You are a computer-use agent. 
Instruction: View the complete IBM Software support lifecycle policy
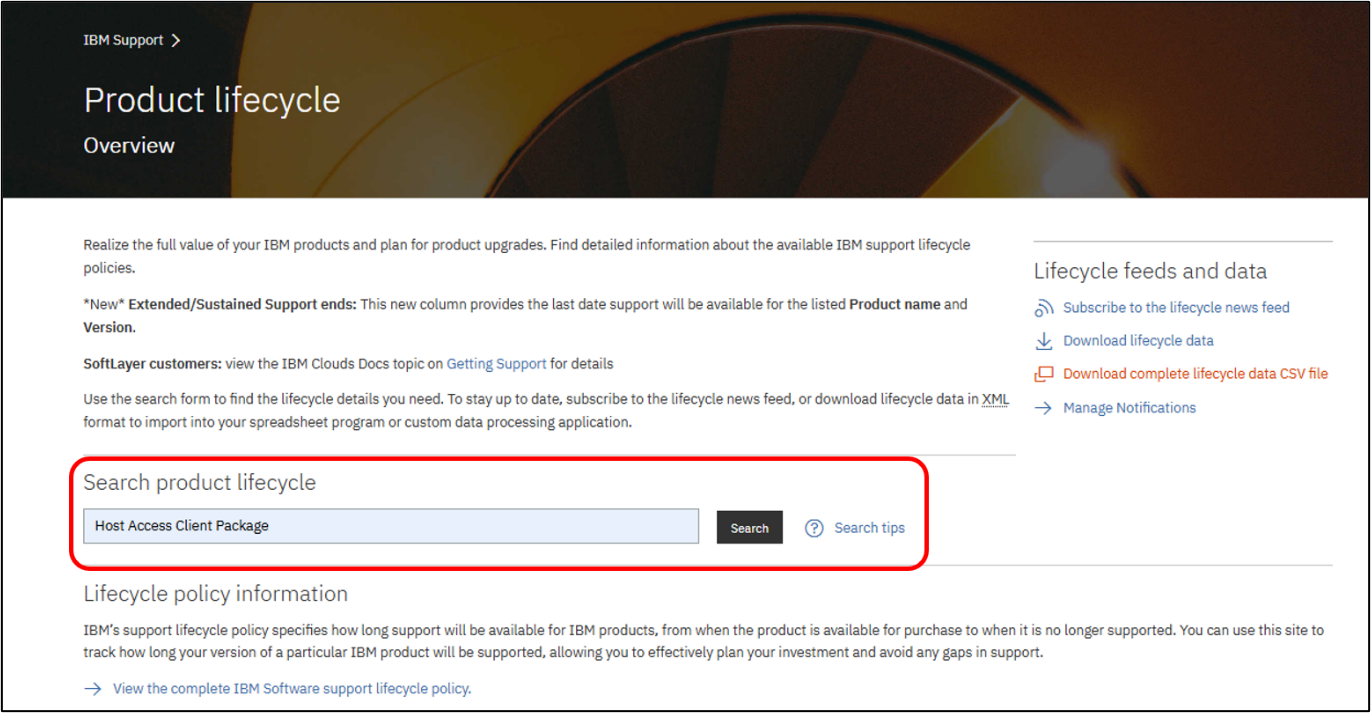[291, 689]
